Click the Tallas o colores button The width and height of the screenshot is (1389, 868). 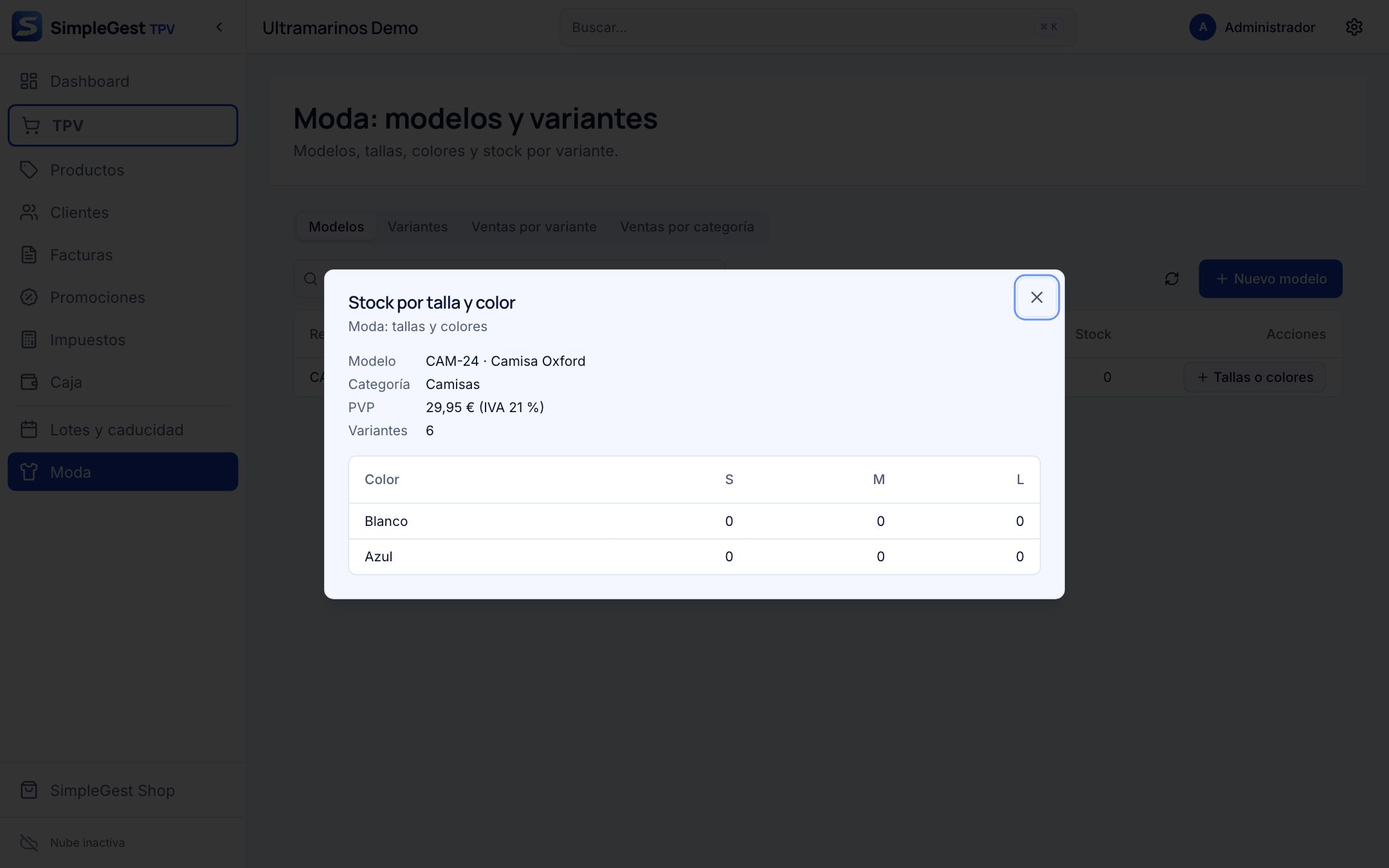(x=1255, y=377)
